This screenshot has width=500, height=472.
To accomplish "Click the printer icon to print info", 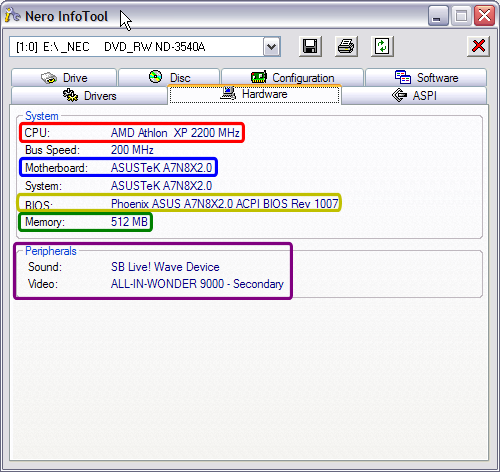I will point(346,46).
